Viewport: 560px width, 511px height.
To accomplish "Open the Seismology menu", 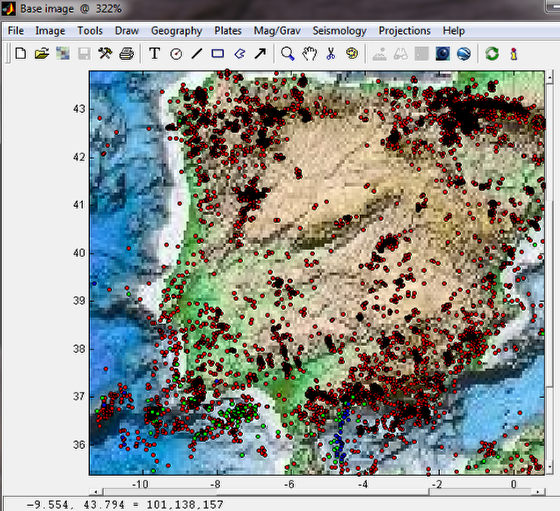I will point(339,31).
